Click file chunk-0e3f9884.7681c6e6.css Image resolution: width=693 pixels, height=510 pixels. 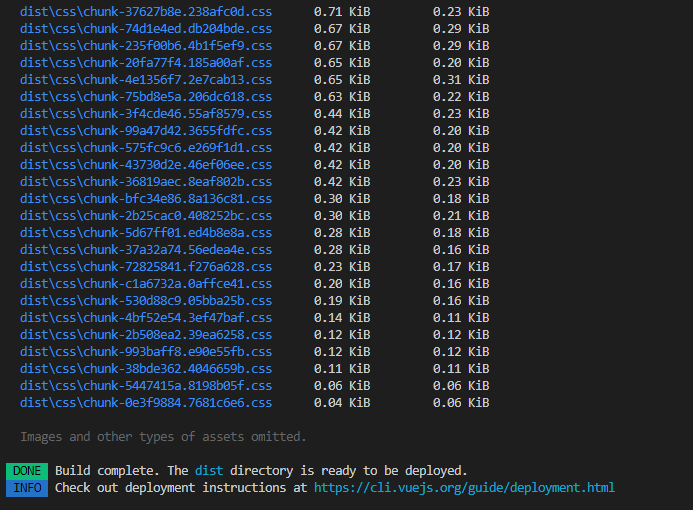click(146, 403)
